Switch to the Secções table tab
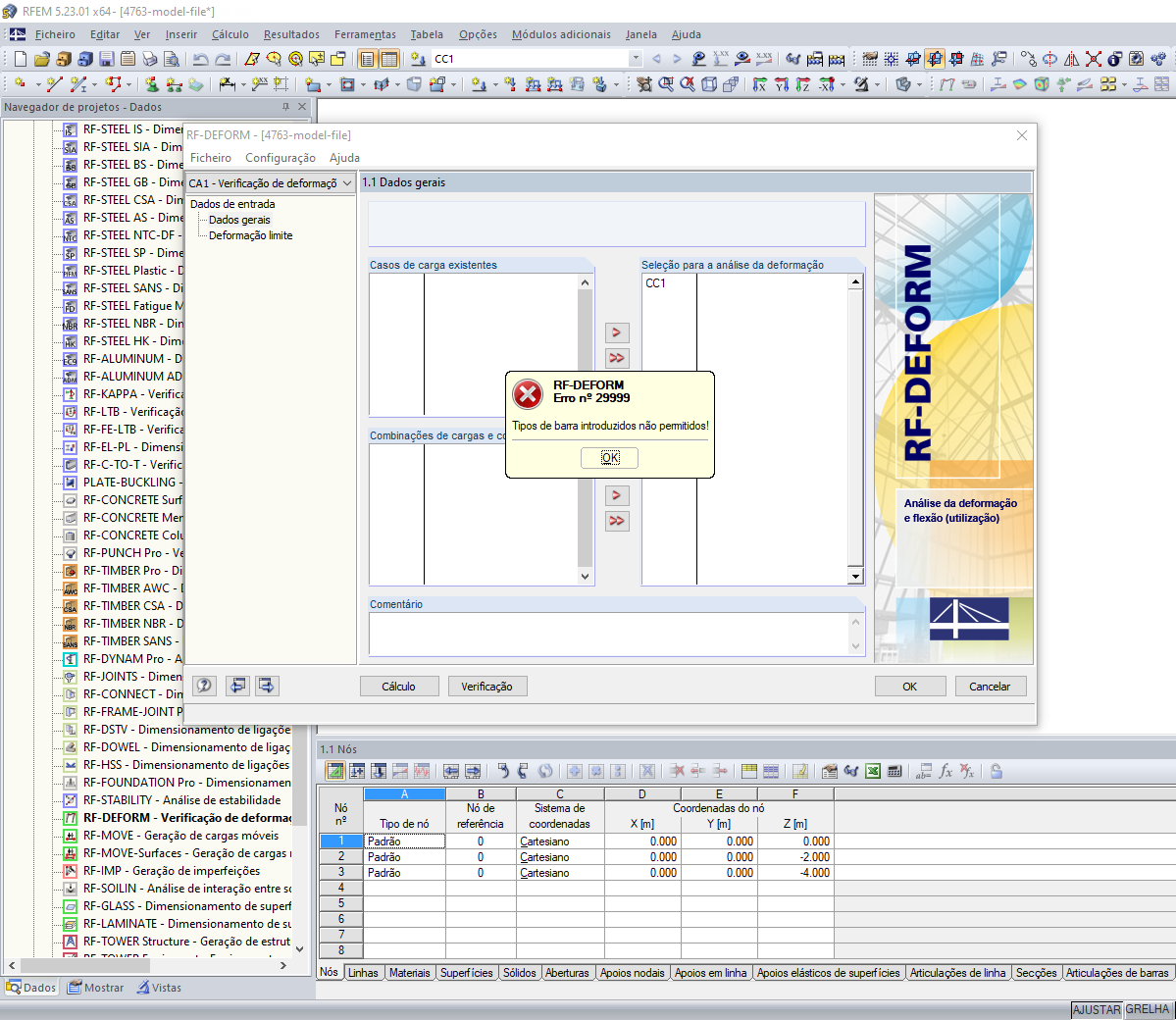The height and width of the screenshot is (1020, 1176). 1036,973
